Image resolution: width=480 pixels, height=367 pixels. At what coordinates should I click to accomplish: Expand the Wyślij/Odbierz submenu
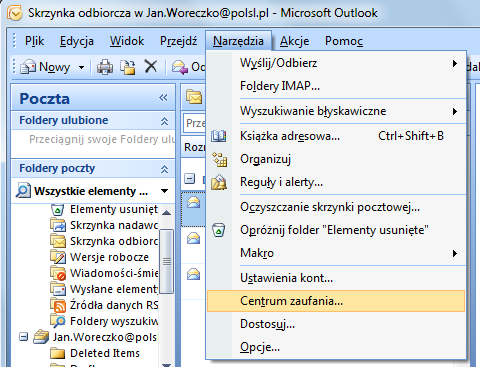coord(455,63)
